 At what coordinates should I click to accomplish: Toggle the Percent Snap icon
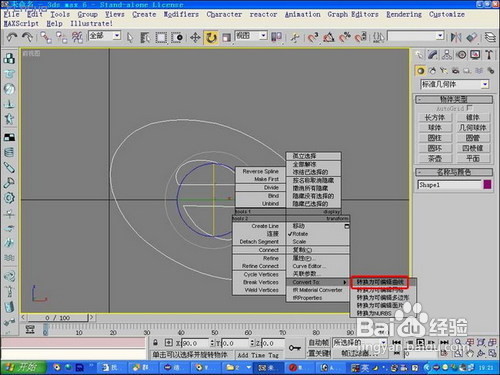(345, 37)
